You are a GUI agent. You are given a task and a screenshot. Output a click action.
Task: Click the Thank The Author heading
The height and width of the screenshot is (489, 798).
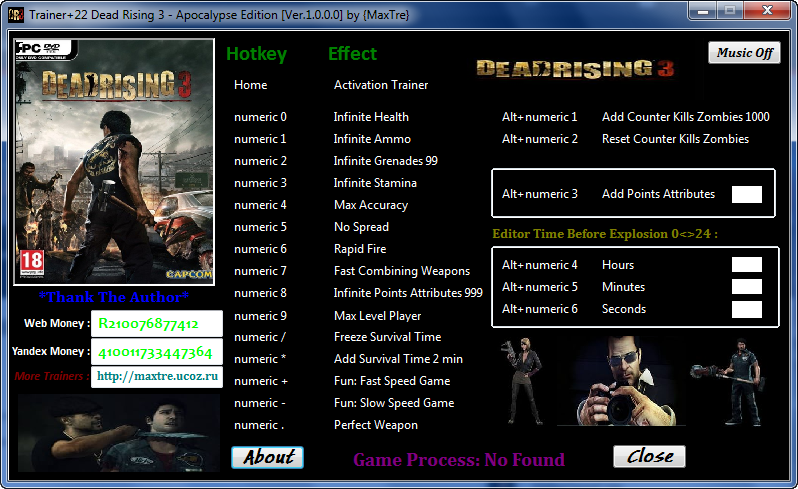coord(113,297)
